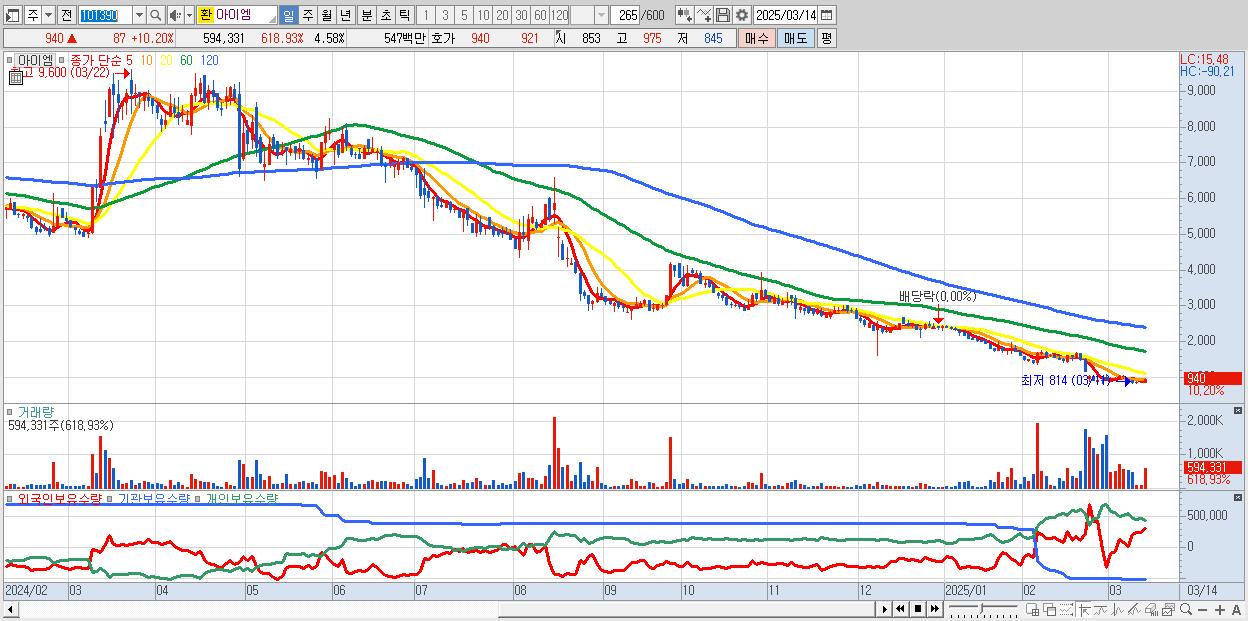Open the calendar date picker icon
1248x621 pixels.
point(826,15)
